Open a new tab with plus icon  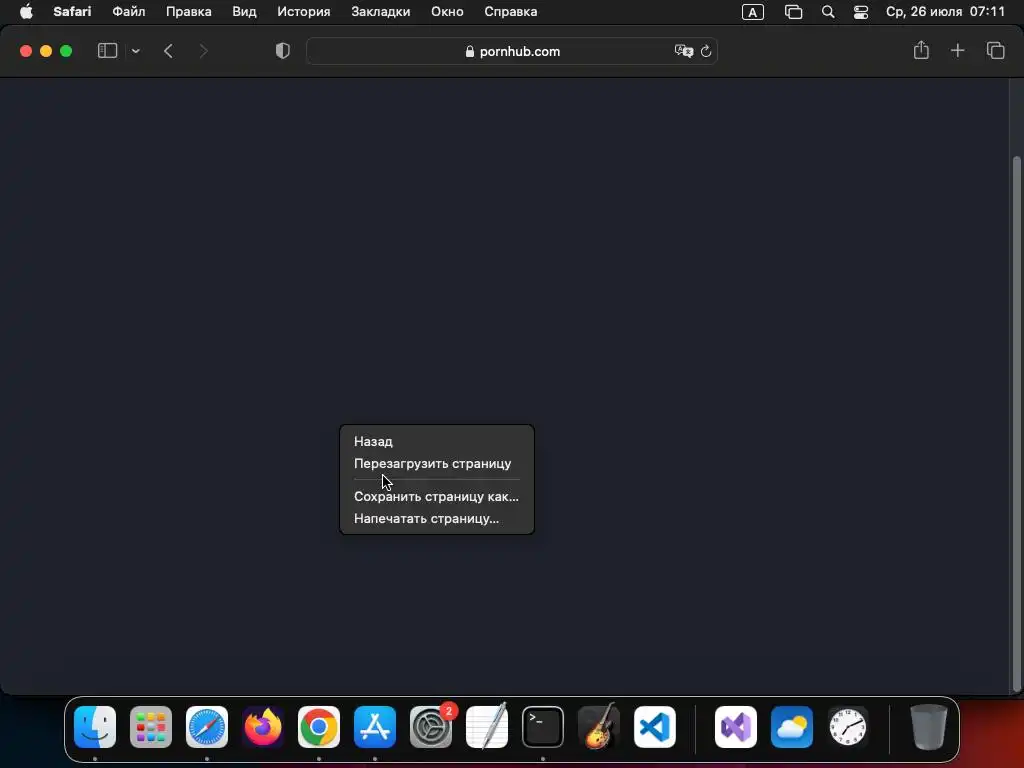tap(957, 50)
